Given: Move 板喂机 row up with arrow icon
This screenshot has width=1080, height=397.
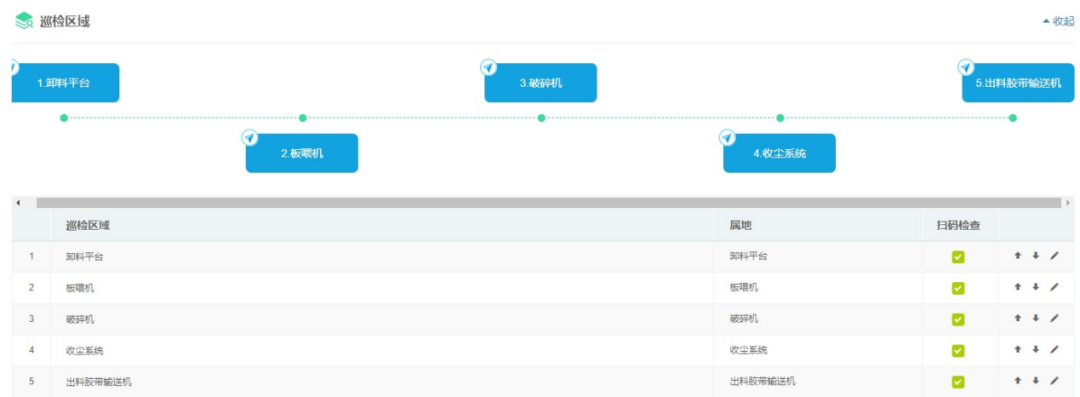Looking at the screenshot, I should (1017, 287).
